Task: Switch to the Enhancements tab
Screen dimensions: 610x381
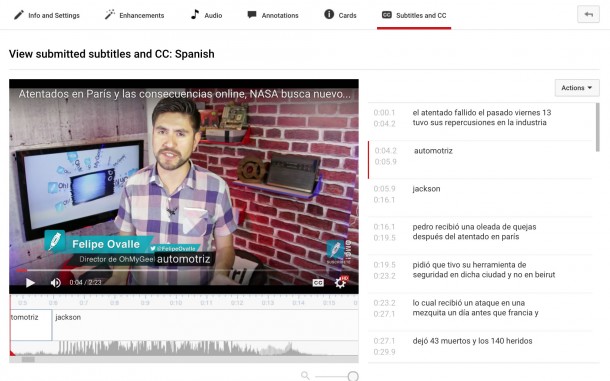Action: 135,15
